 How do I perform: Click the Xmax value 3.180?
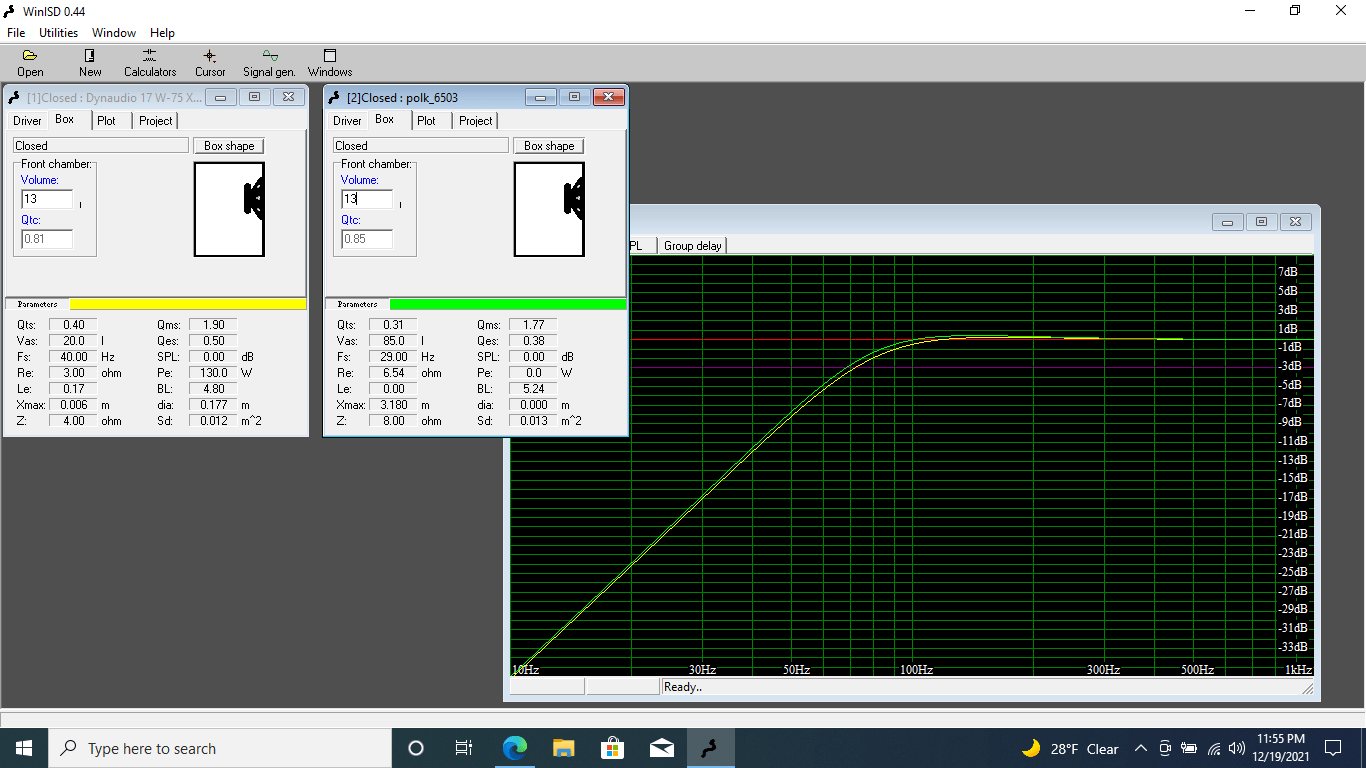(x=393, y=405)
